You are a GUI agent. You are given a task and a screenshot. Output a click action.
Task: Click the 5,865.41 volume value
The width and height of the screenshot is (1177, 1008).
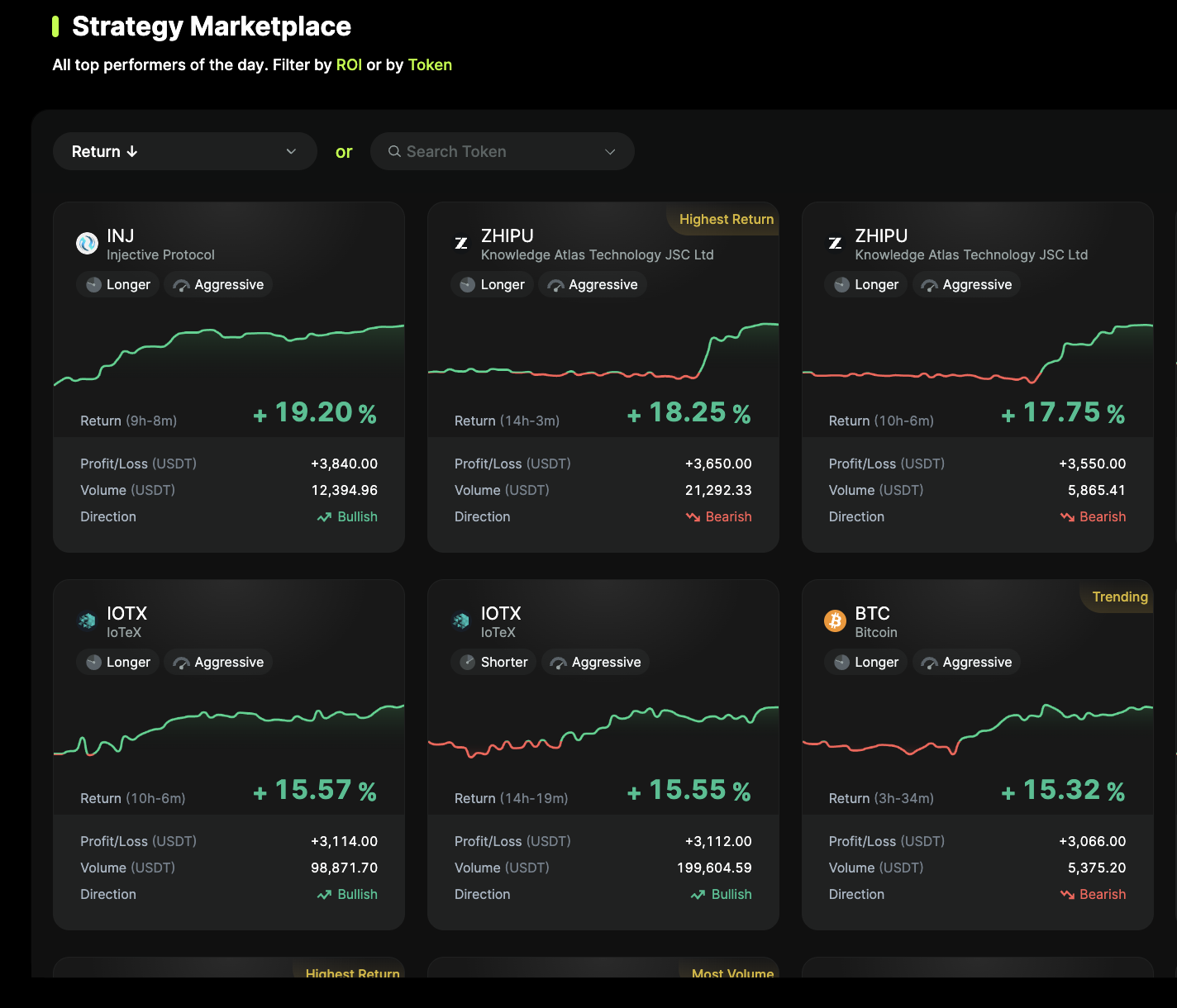click(x=1097, y=491)
